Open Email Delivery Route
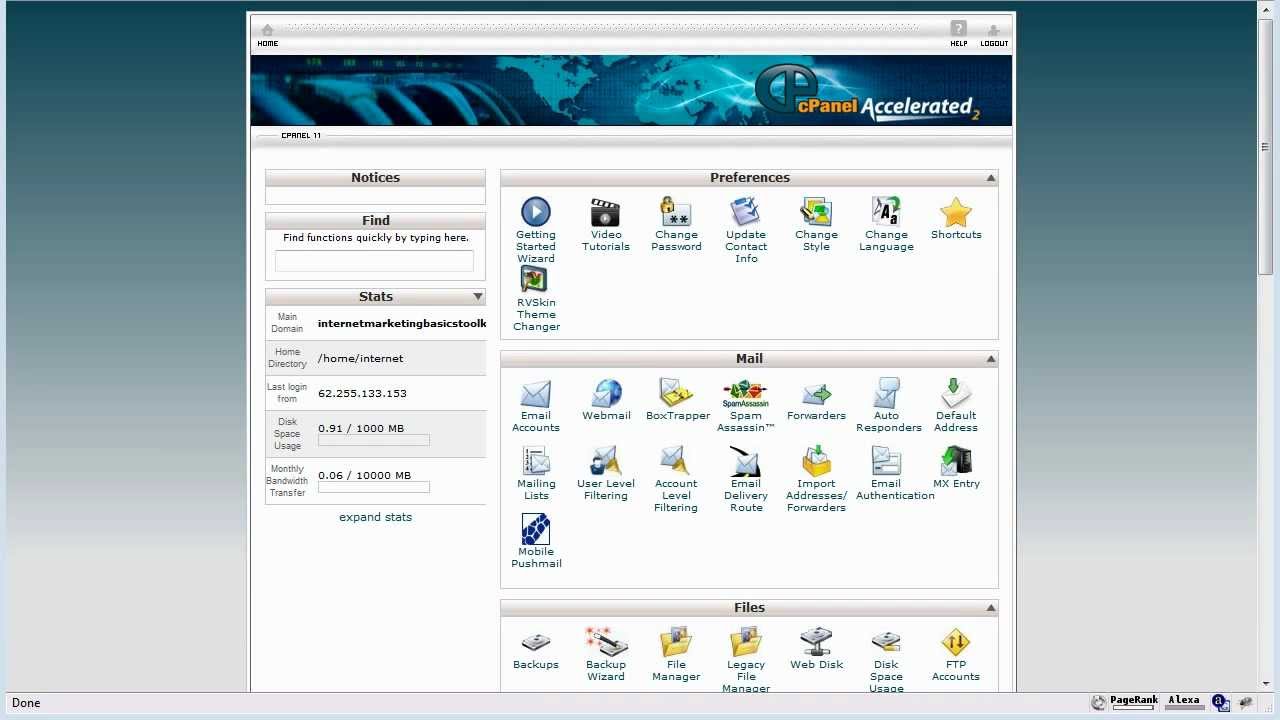The width and height of the screenshot is (1280, 720). pos(746,479)
